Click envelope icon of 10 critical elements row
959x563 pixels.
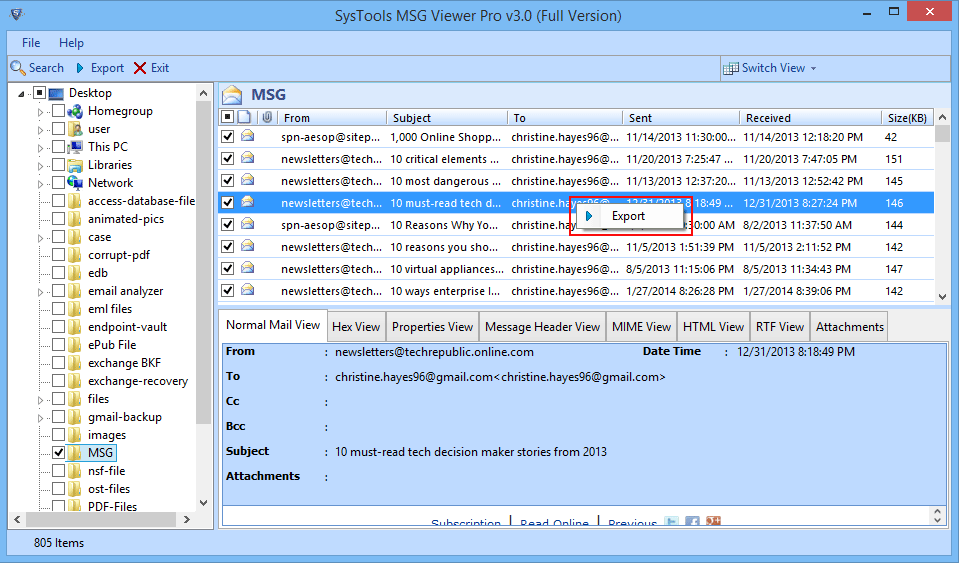coord(248,158)
